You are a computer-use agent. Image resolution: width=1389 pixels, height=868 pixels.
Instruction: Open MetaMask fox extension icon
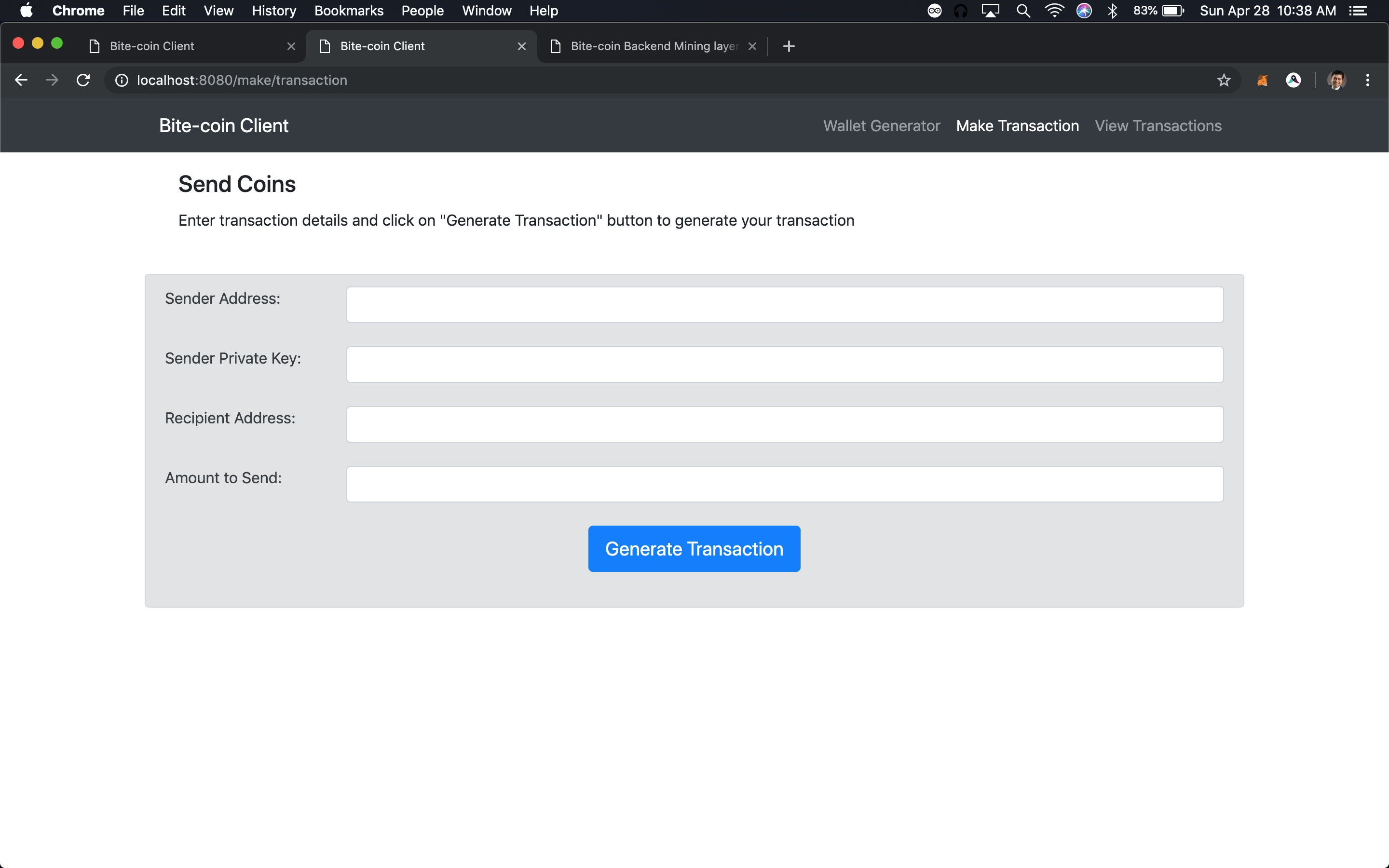click(x=1262, y=80)
